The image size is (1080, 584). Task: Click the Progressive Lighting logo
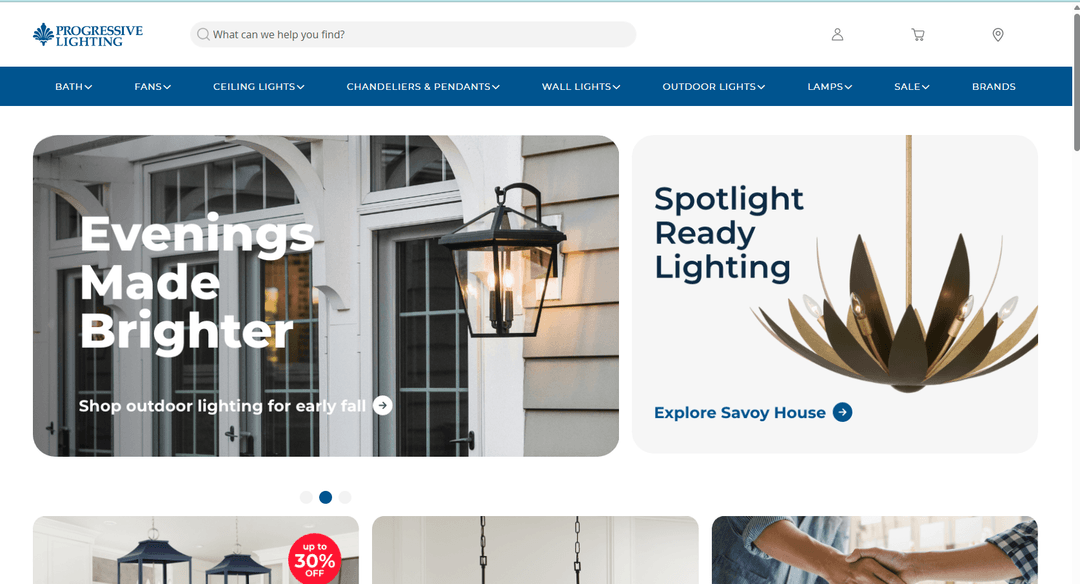pyautogui.click(x=88, y=35)
